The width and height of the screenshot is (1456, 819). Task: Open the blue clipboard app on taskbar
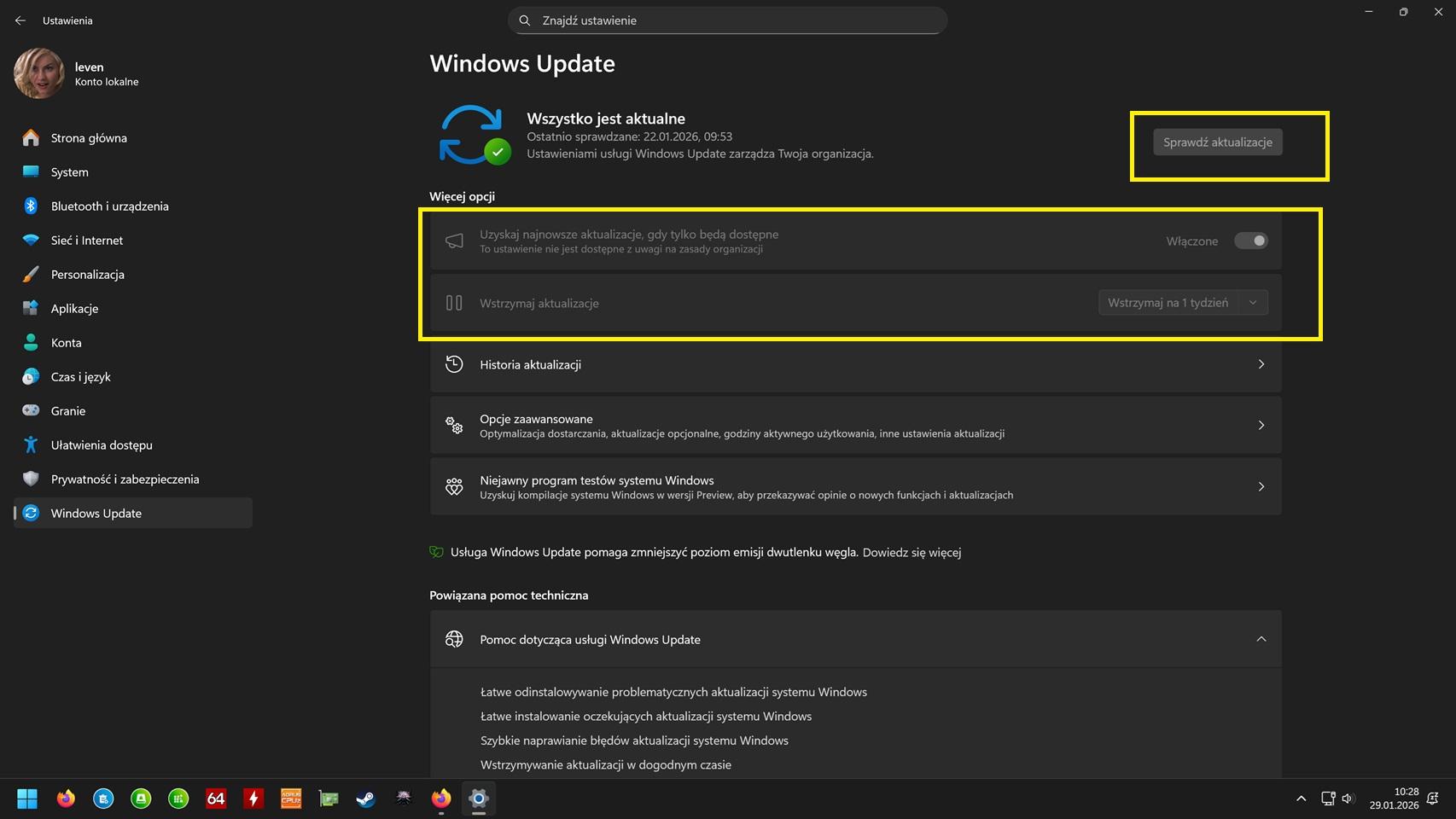click(x=103, y=799)
